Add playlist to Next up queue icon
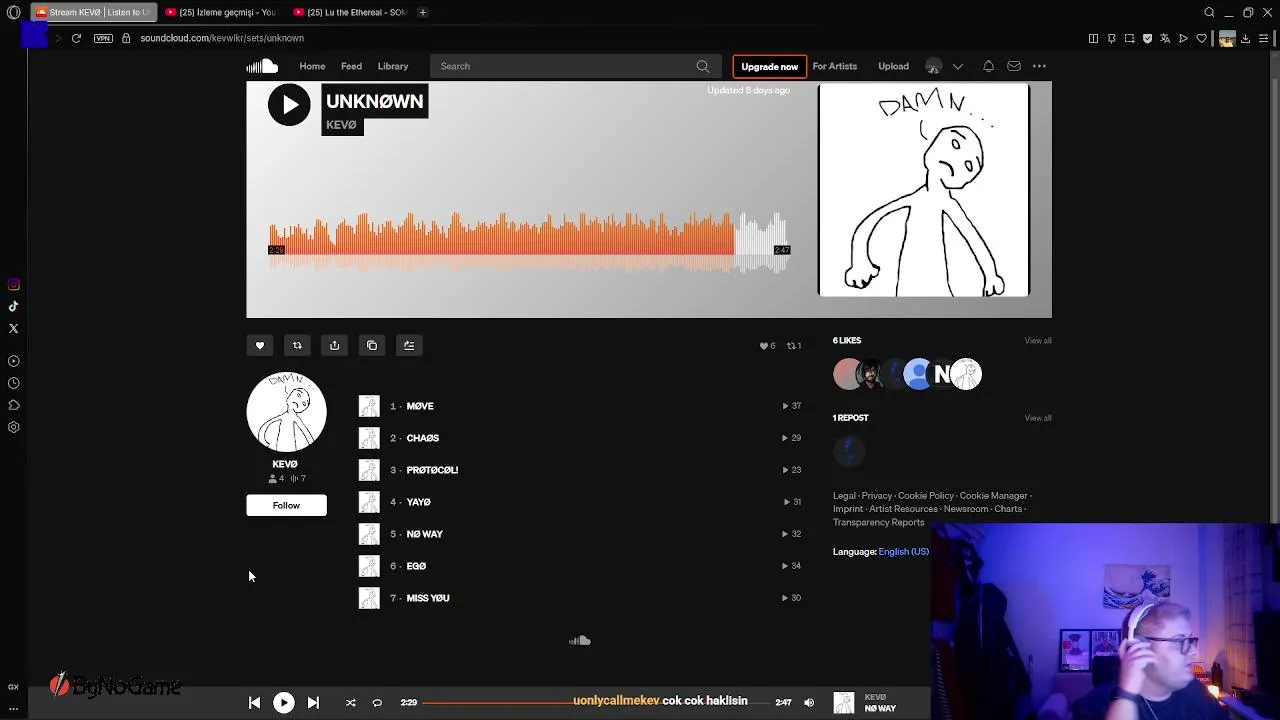Viewport: 1280px width, 720px height. 409,346
